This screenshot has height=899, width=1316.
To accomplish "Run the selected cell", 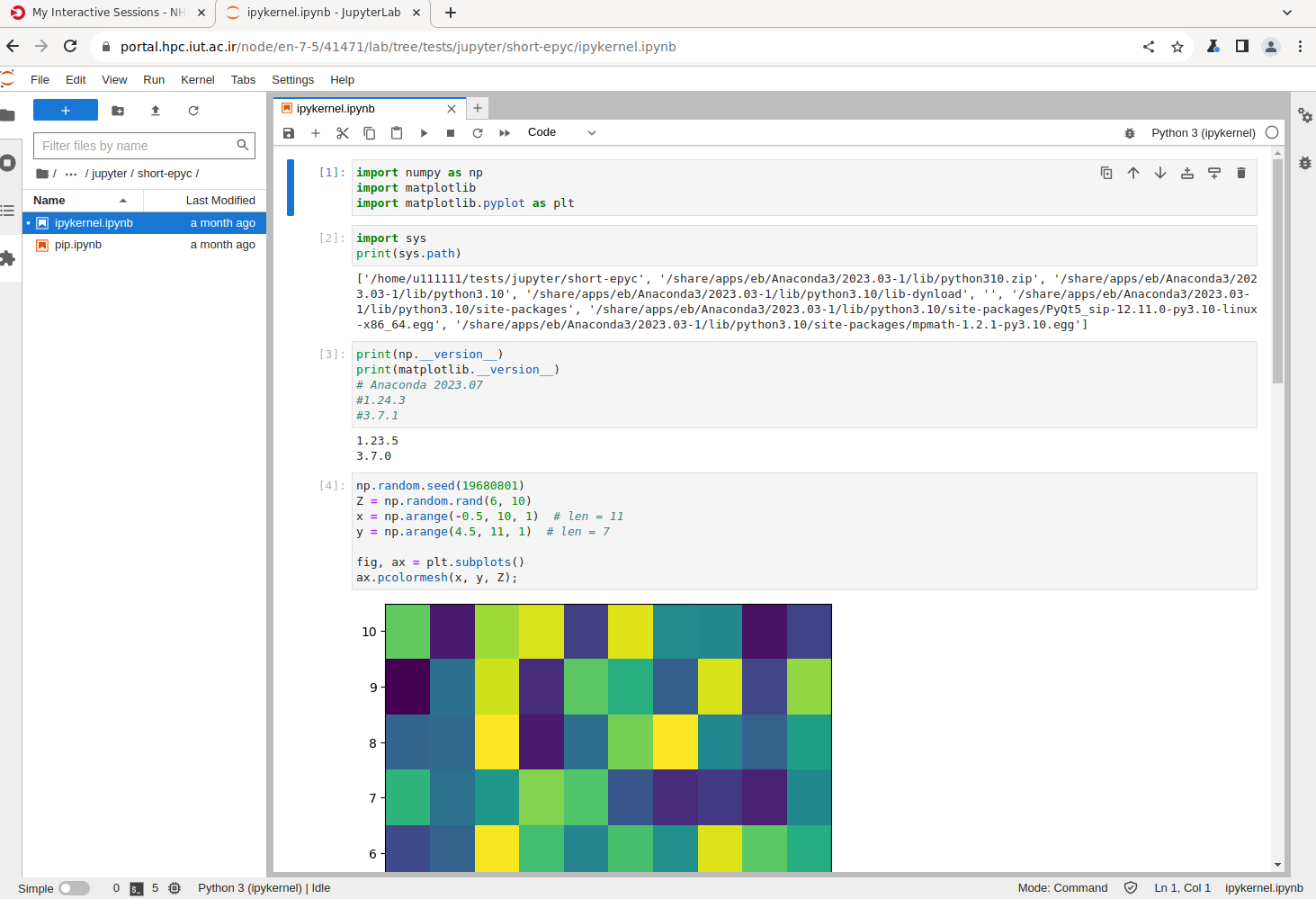I will 424,133.
